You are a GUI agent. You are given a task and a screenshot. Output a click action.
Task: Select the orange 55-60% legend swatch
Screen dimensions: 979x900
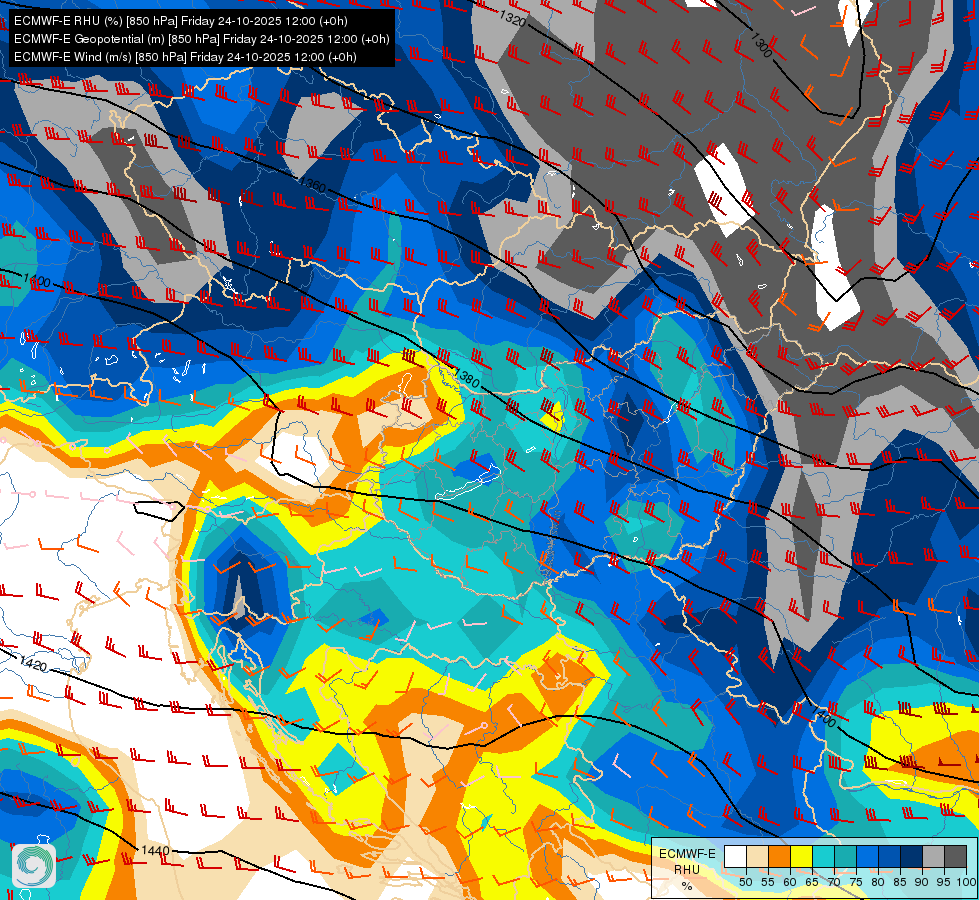coord(779,856)
